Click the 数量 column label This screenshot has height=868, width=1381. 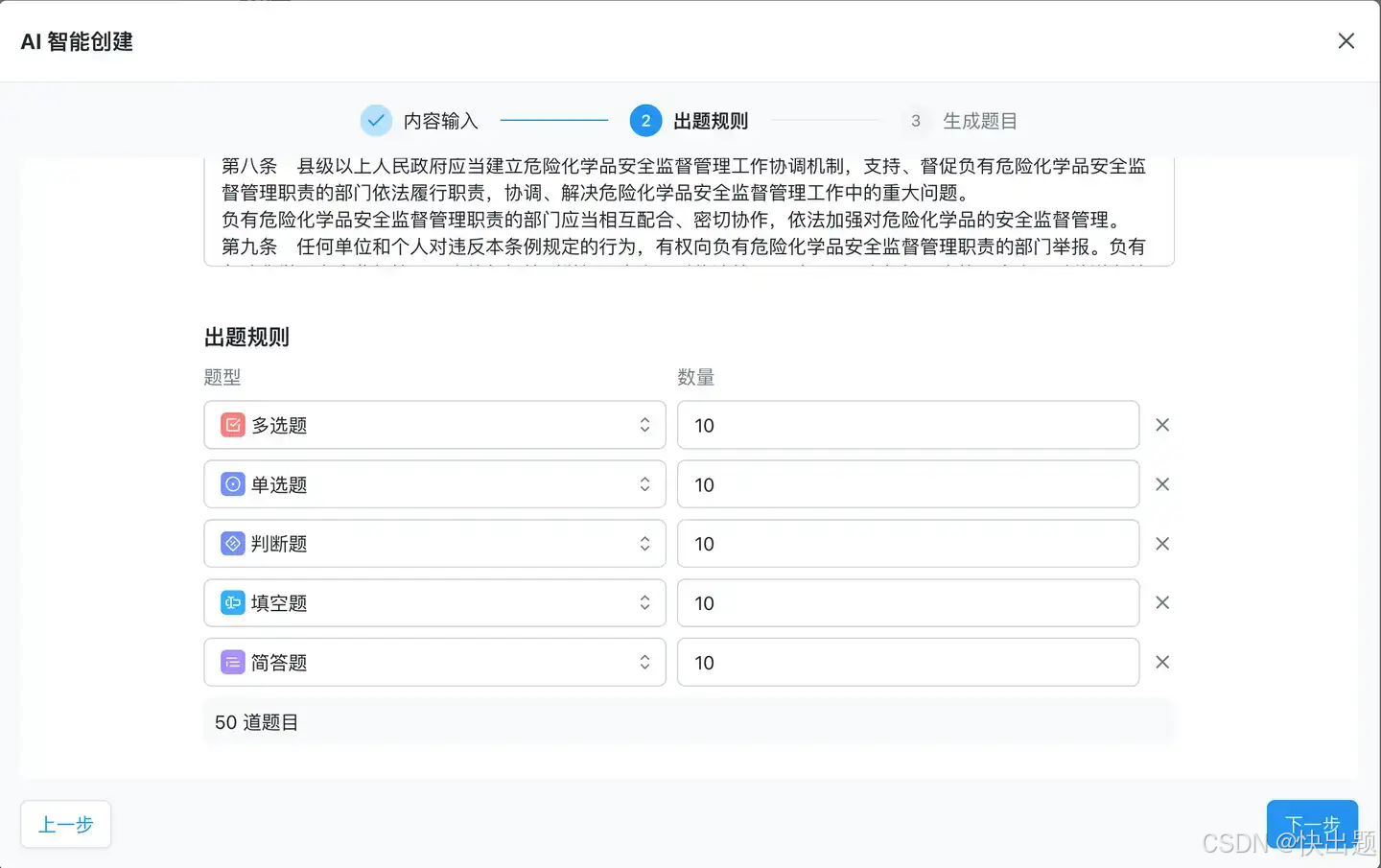click(696, 377)
